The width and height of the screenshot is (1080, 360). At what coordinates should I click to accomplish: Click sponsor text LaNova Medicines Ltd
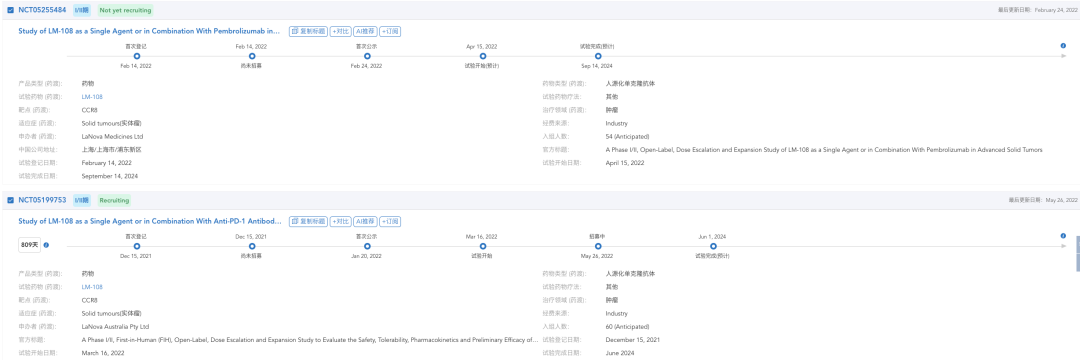112,136
